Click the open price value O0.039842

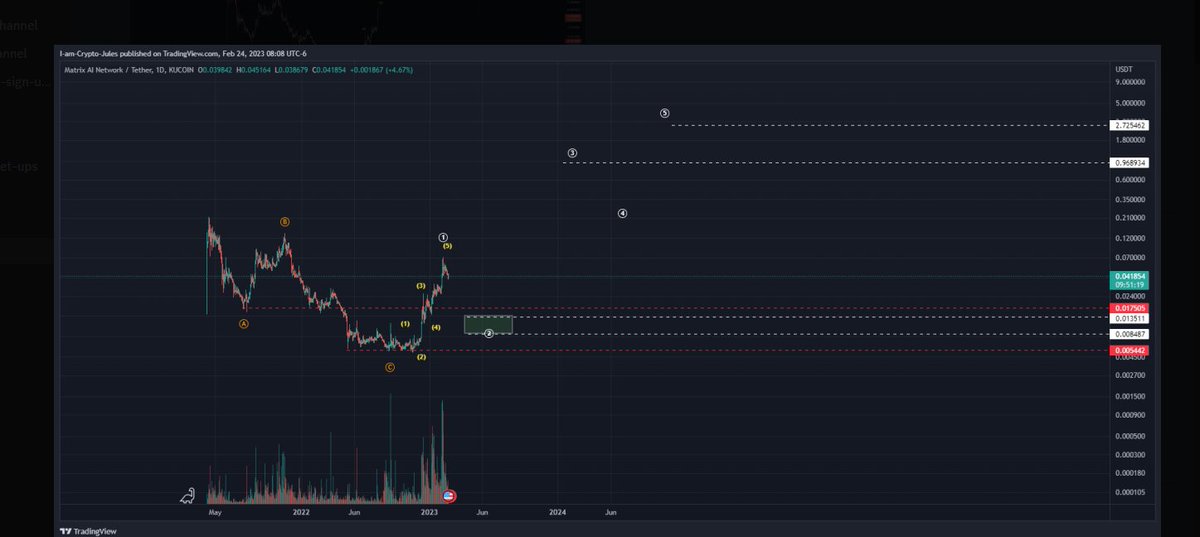pos(215,70)
